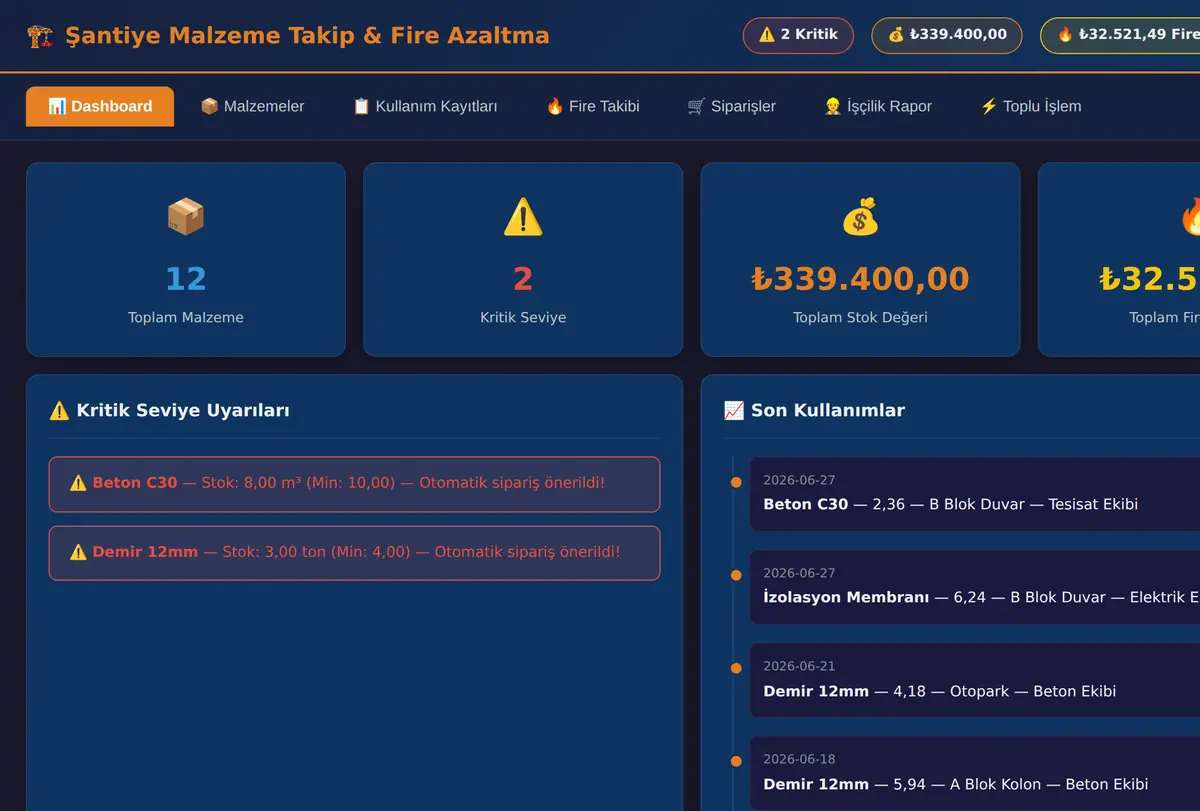The width and height of the screenshot is (1200, 811).
Task: Open the İşçilik Rapor tab
Action: 878,106
